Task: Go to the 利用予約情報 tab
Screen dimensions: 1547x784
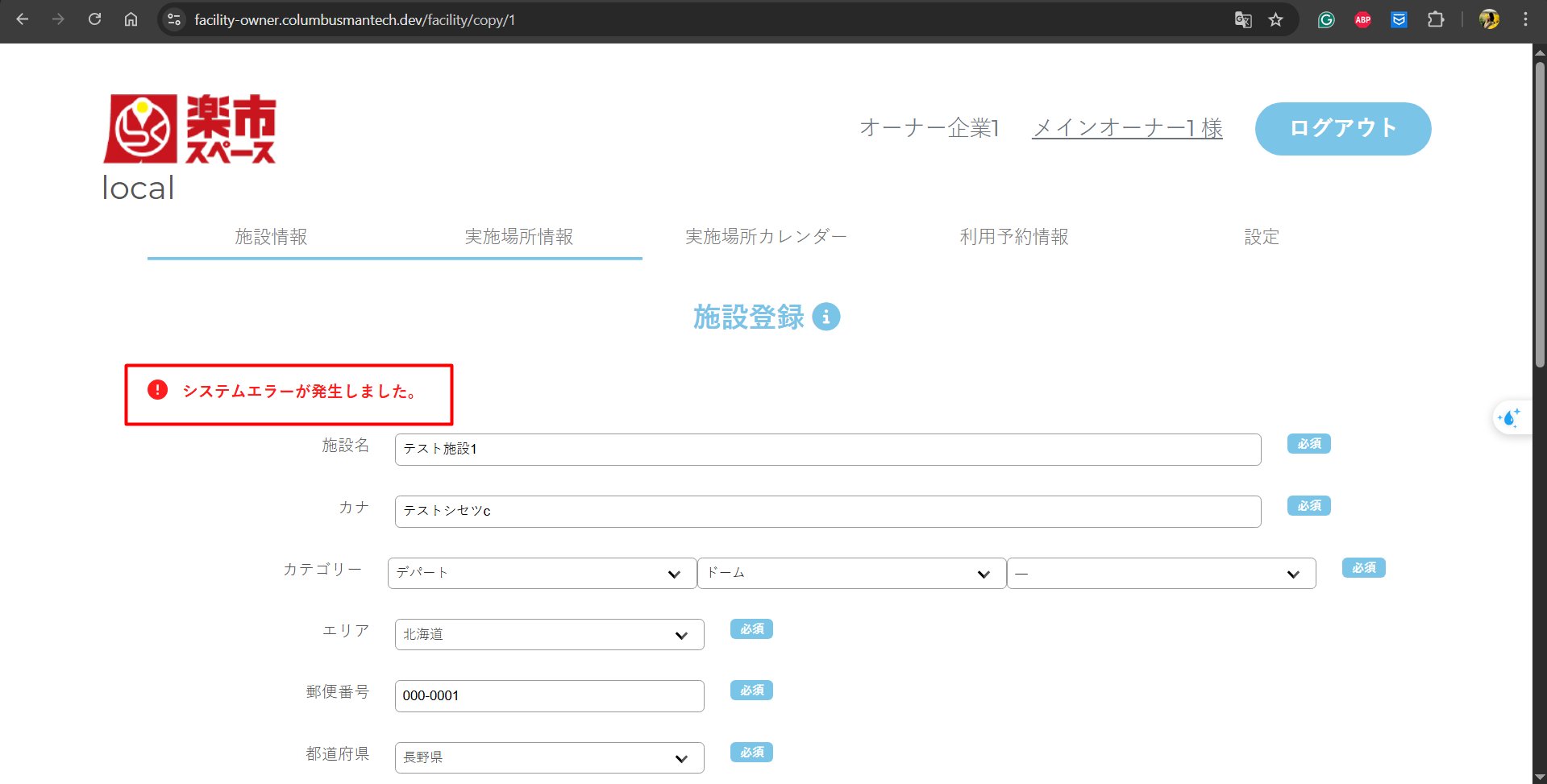Action: pos(1013,237)
